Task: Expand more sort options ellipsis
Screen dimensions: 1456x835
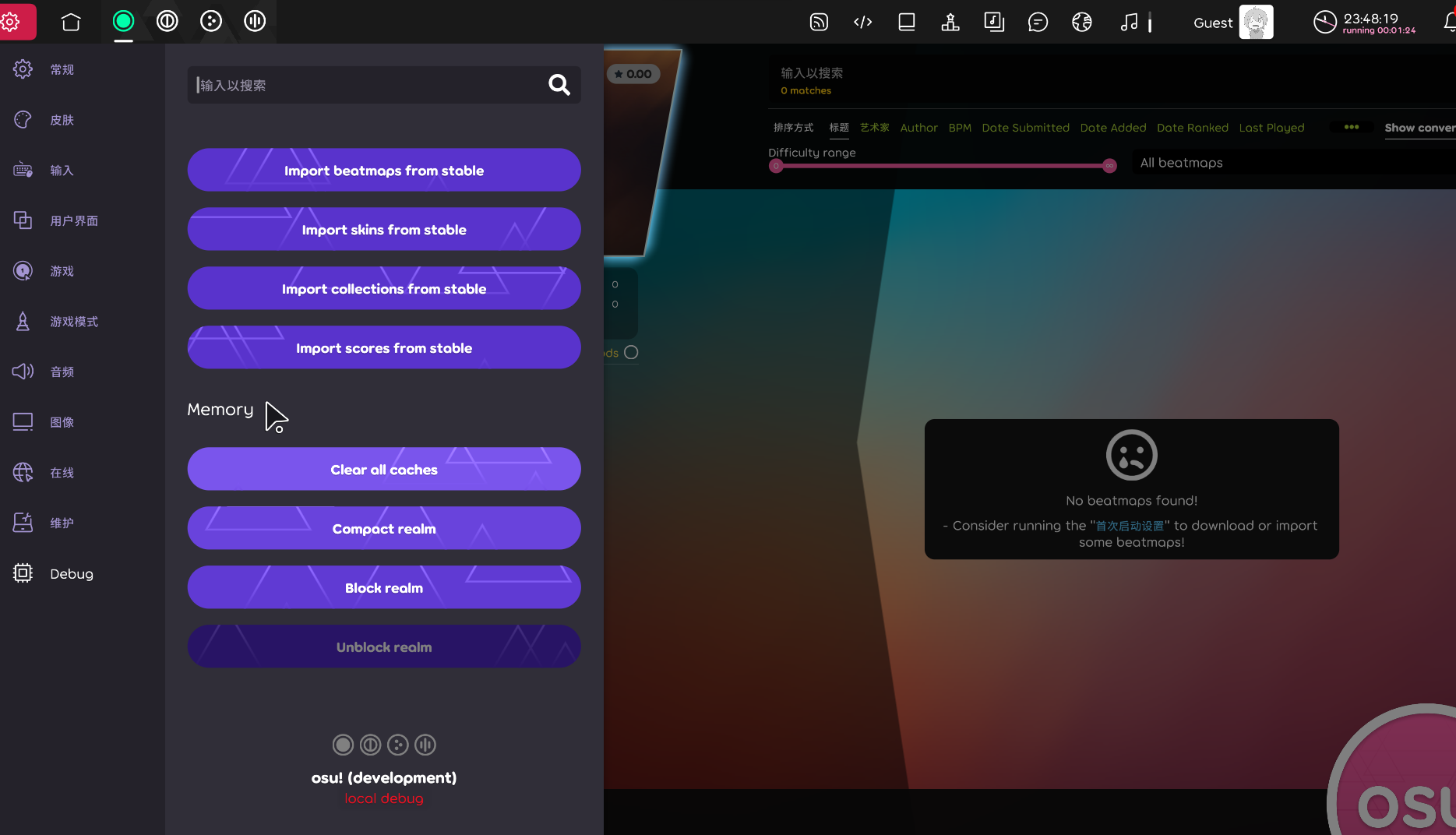Action: click(x=1352, y=127)
